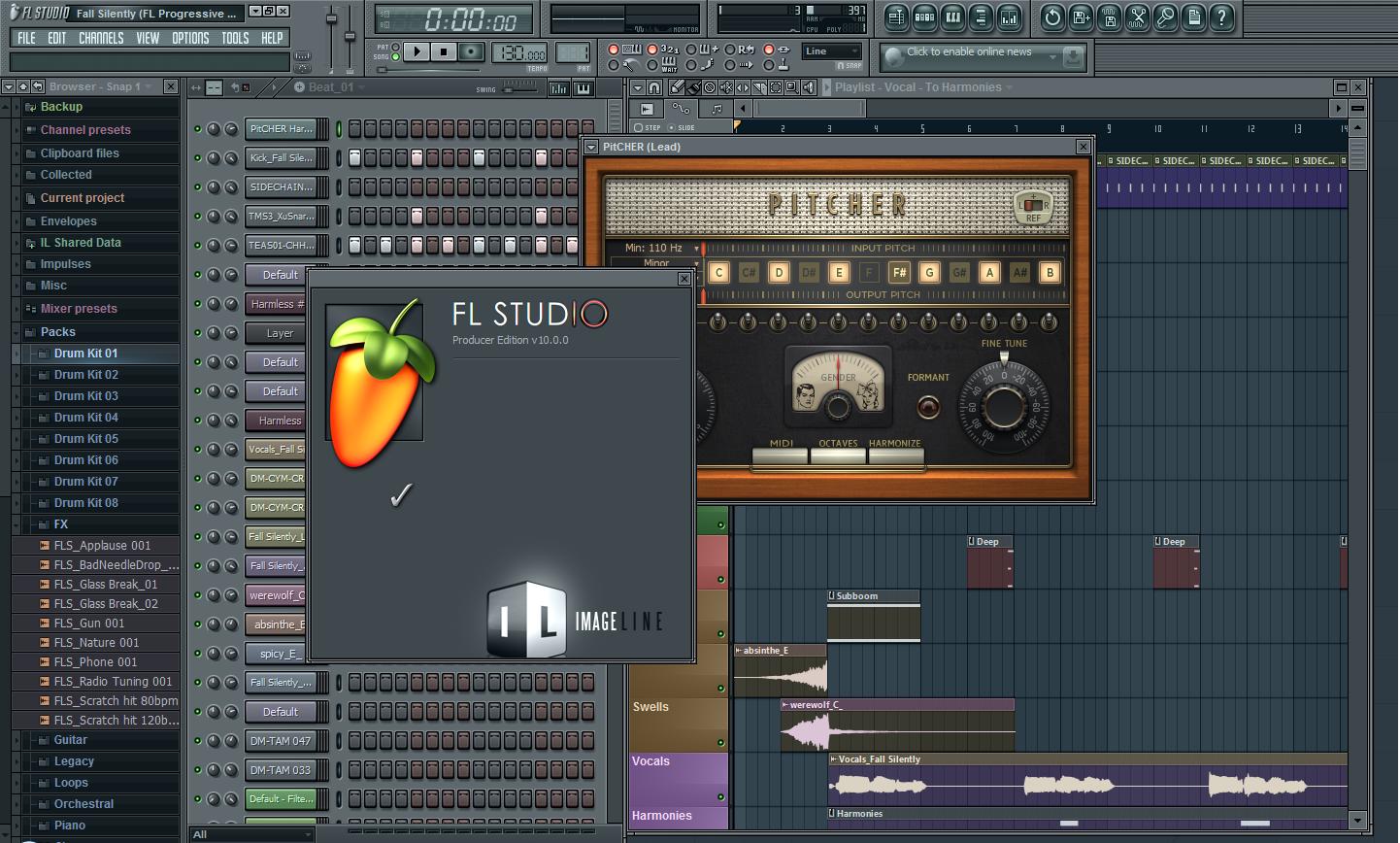1400x843 pixels.
Task: Arm recording with the record button
Action: (x=471, y=51)
